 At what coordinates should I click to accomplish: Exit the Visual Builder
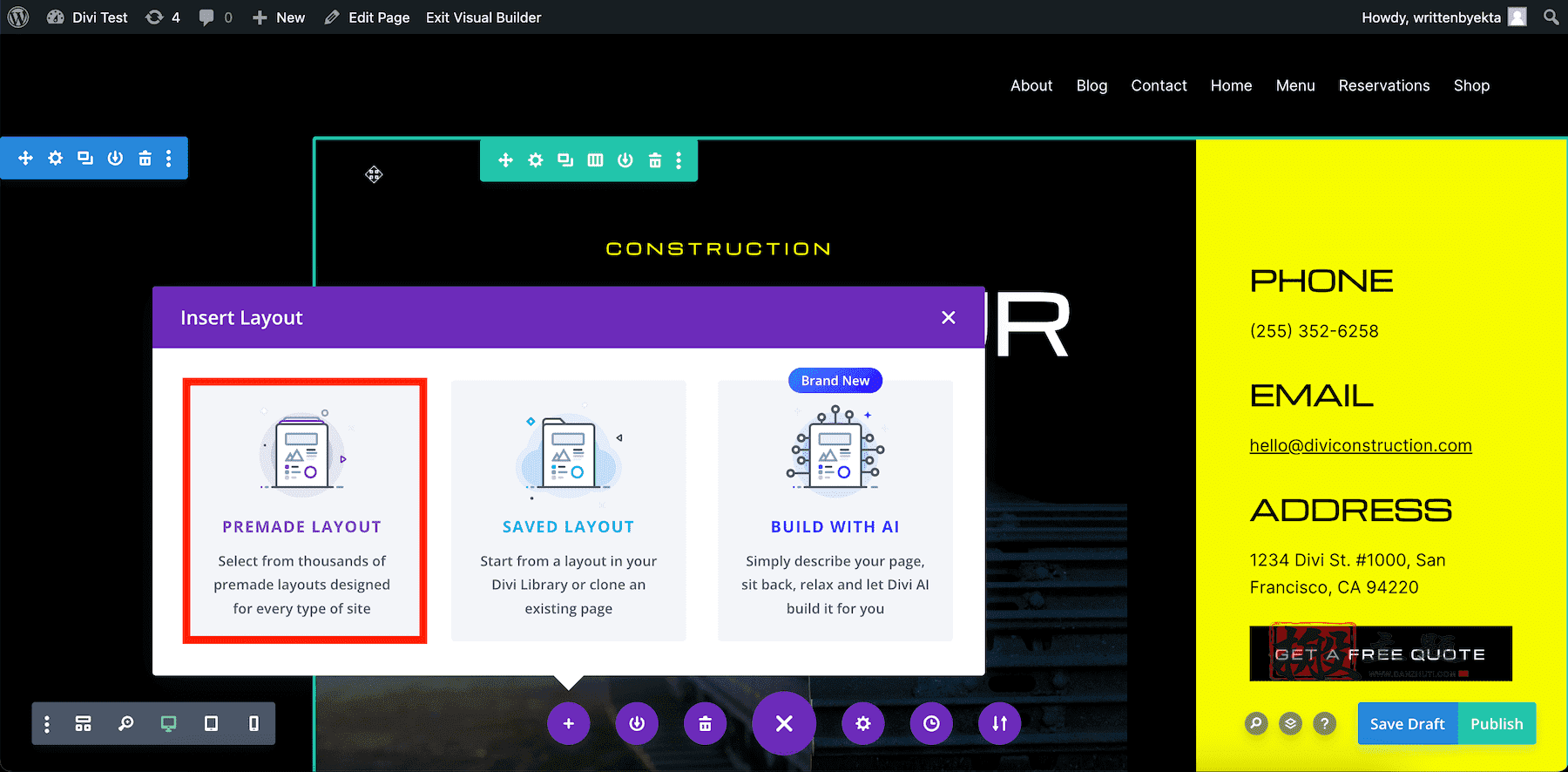483,17
